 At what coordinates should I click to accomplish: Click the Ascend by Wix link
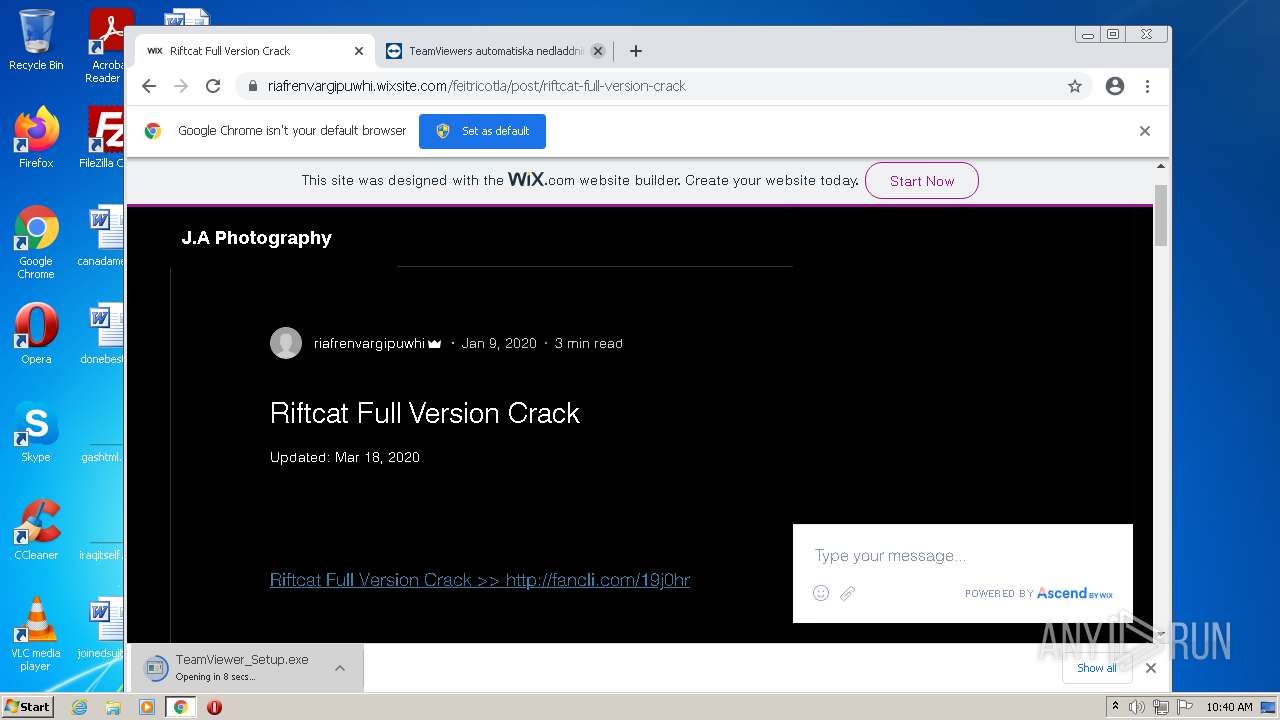1074,593
